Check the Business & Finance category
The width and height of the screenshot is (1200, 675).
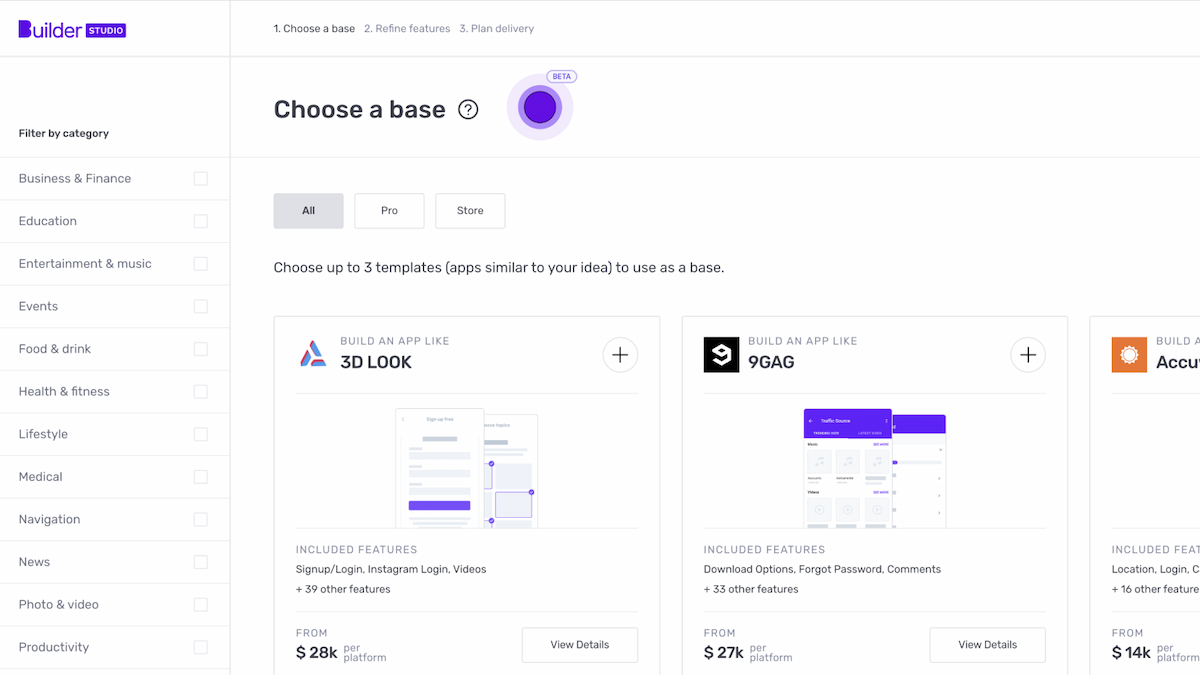[201, 179]
